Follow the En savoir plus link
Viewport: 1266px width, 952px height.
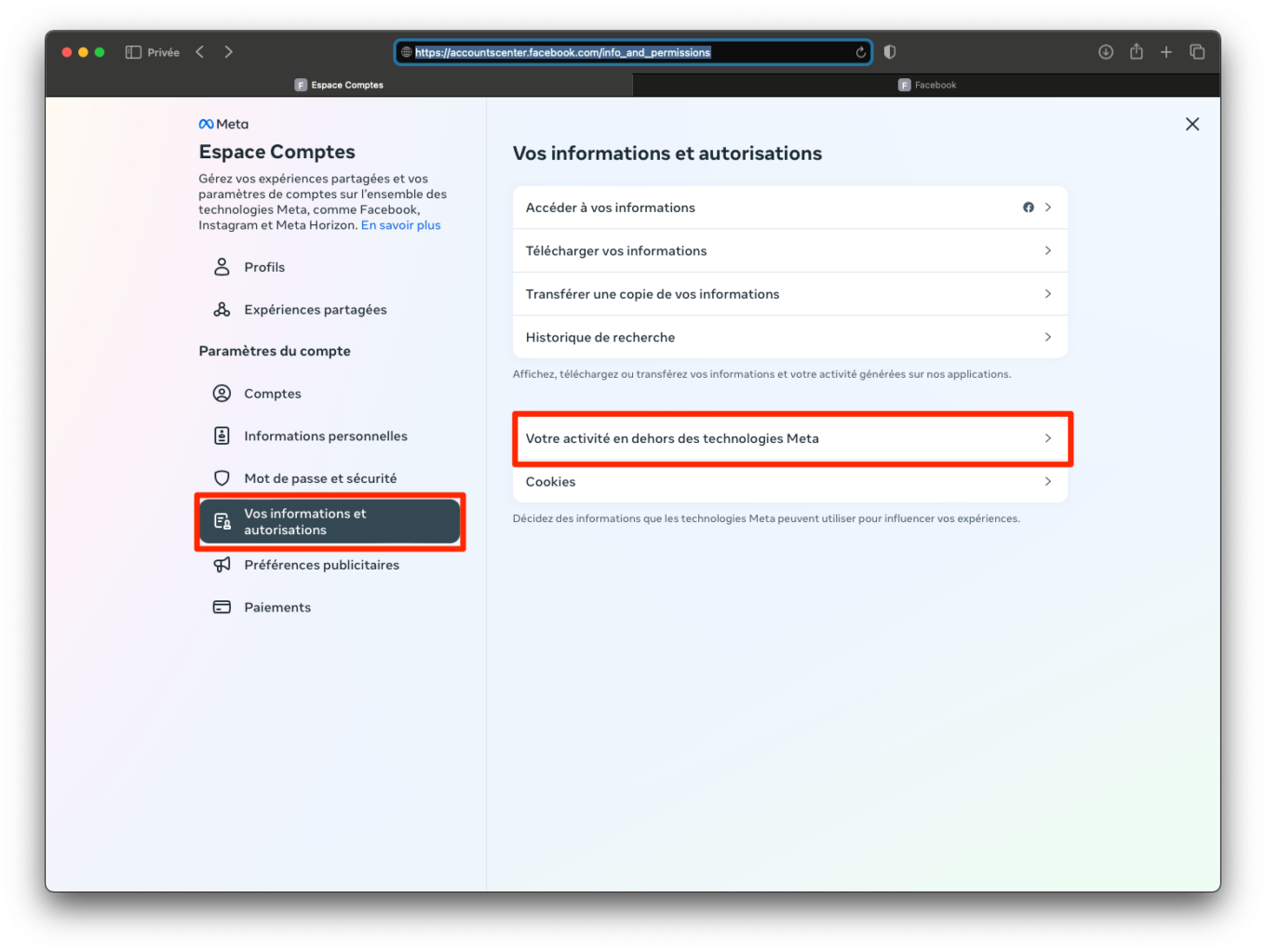[401, 225]
